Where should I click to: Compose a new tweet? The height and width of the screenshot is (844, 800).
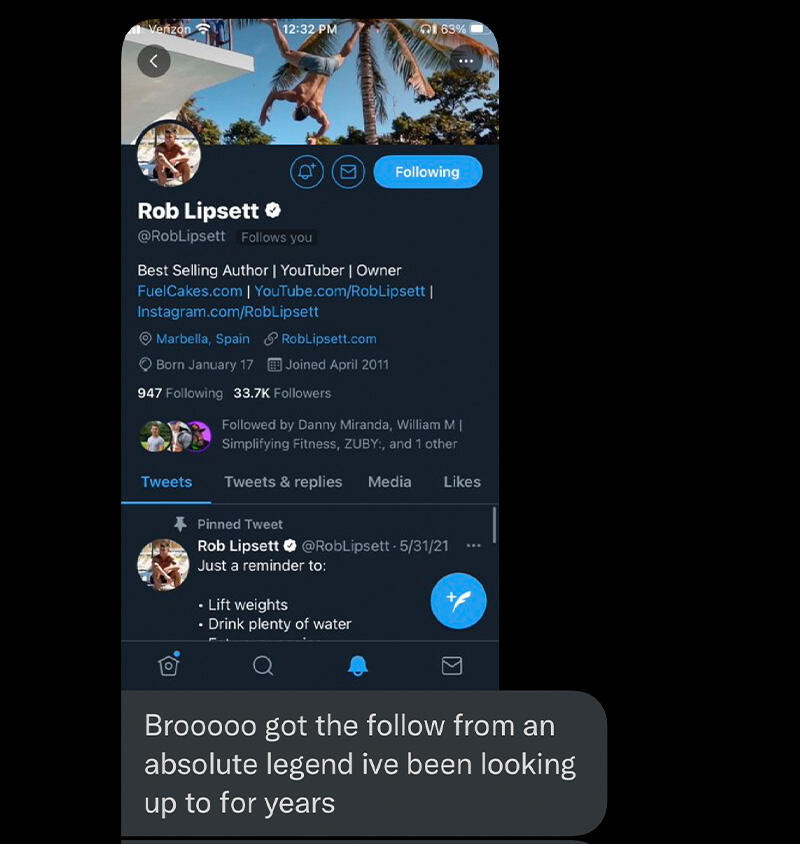(458, 600)
